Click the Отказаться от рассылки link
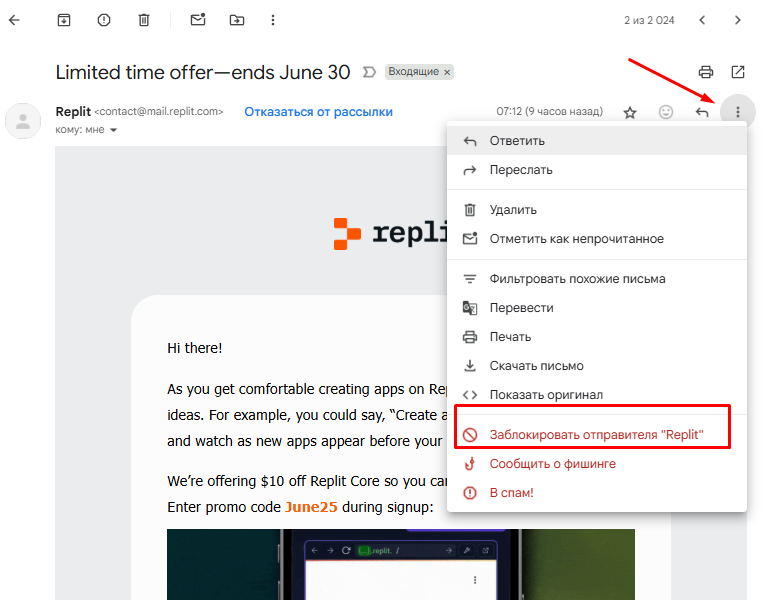The height and width of the screenshot is (600, 764). [318, 112]
